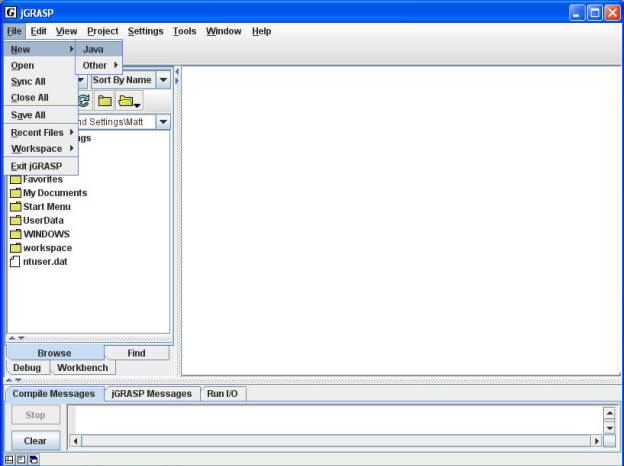This screenshot has height=466, width=624.
Task: Click up arrow on divider above Compile Messages
Action: click(x=9, y=380)
